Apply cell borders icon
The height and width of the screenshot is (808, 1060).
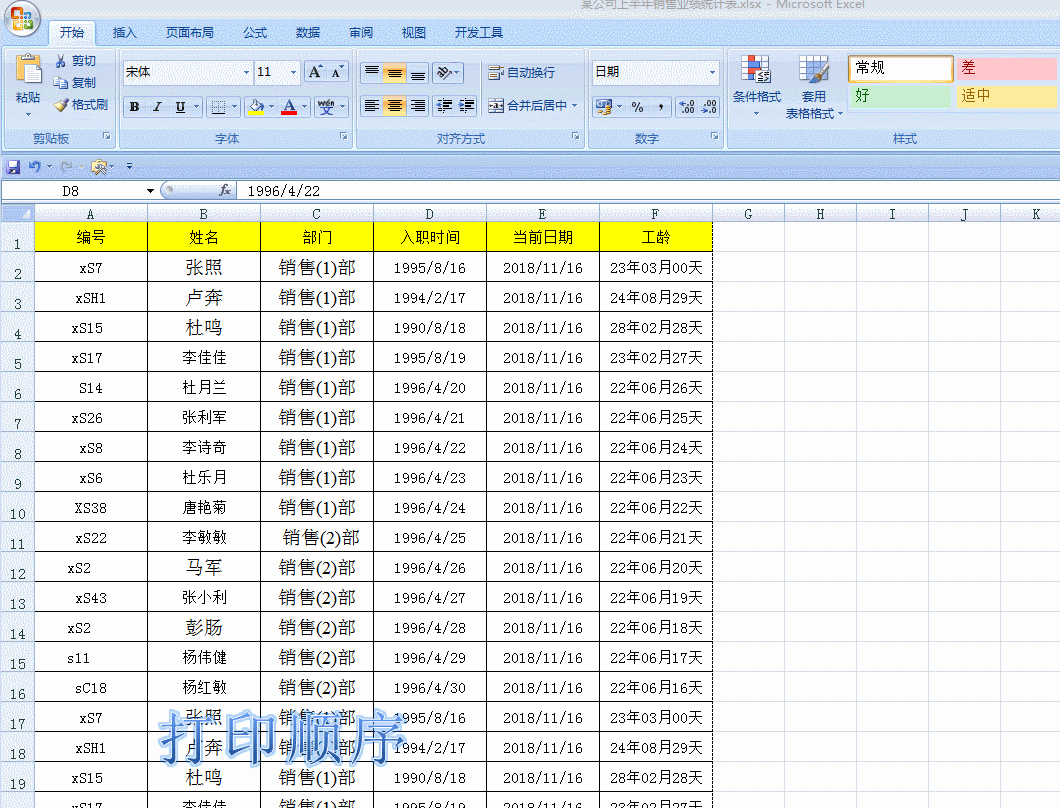click(x=218, y=107)
